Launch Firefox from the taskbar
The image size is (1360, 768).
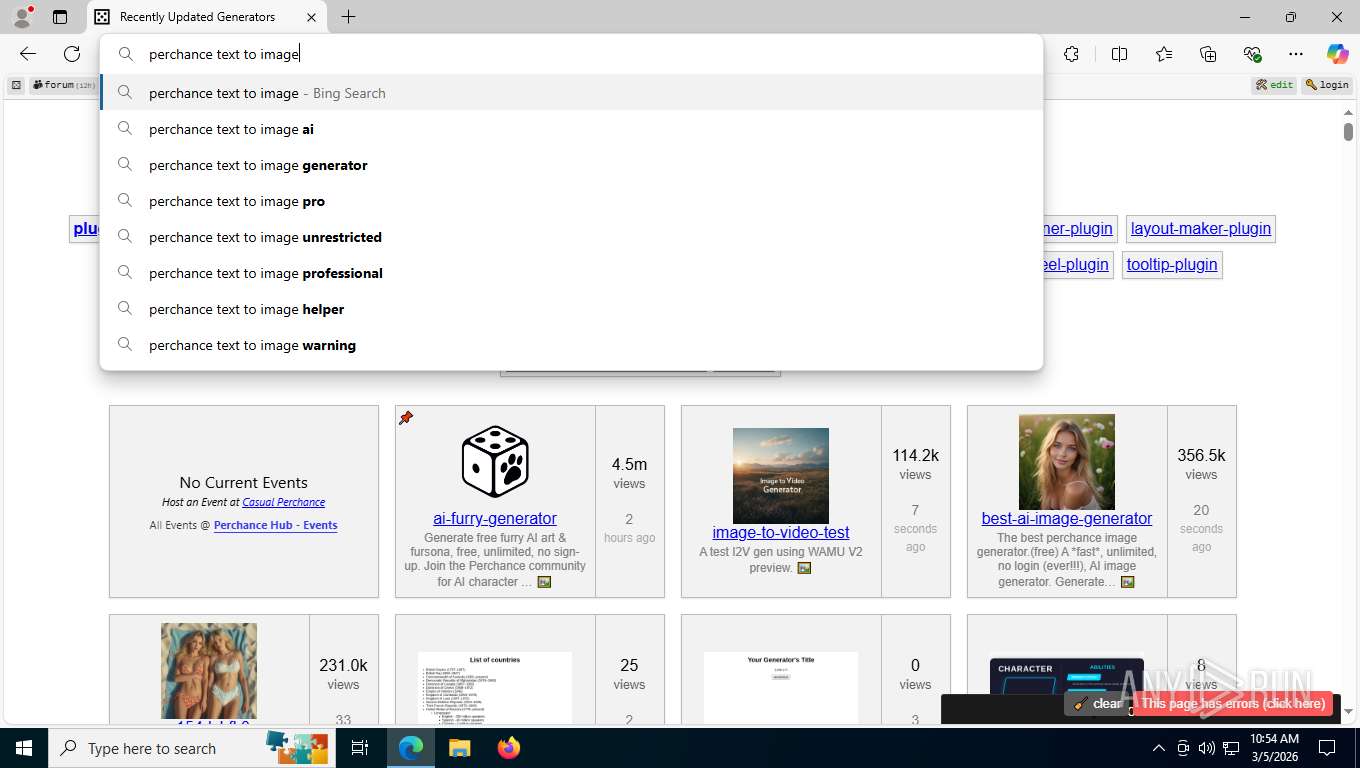509,748
